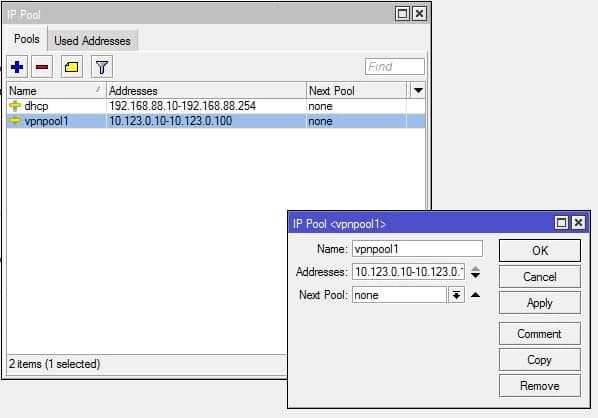Focus the Find search field
This screenshot has width=598, height=418.
click(394, 67)
